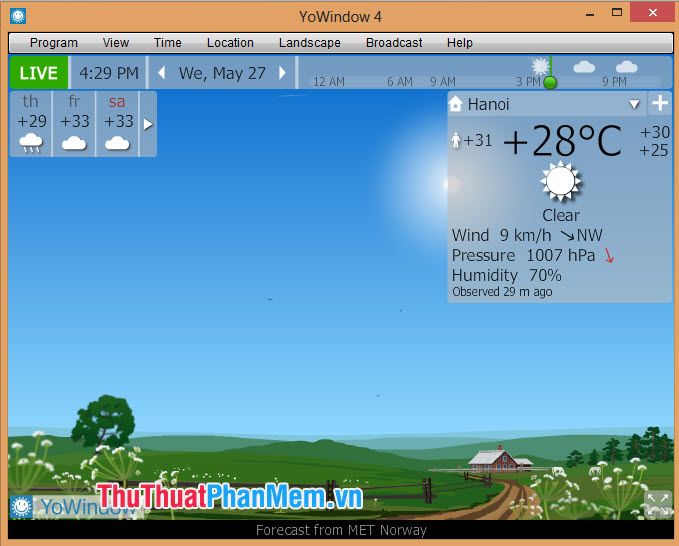Click 6 AM on the timeline
Viewport: 679px width, 546px height.
click(400, 82)
